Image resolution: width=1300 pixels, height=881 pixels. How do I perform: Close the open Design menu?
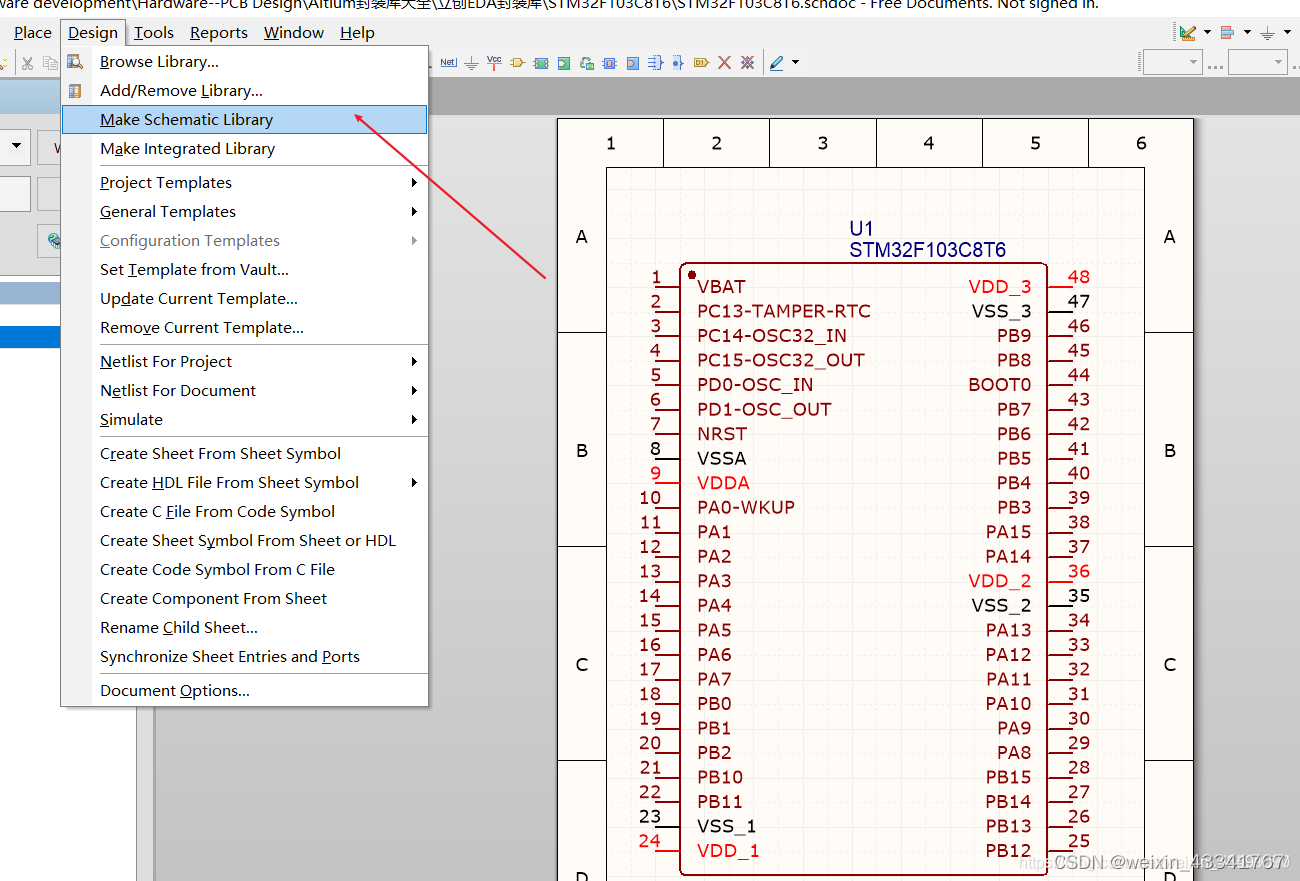pos(93,33)
